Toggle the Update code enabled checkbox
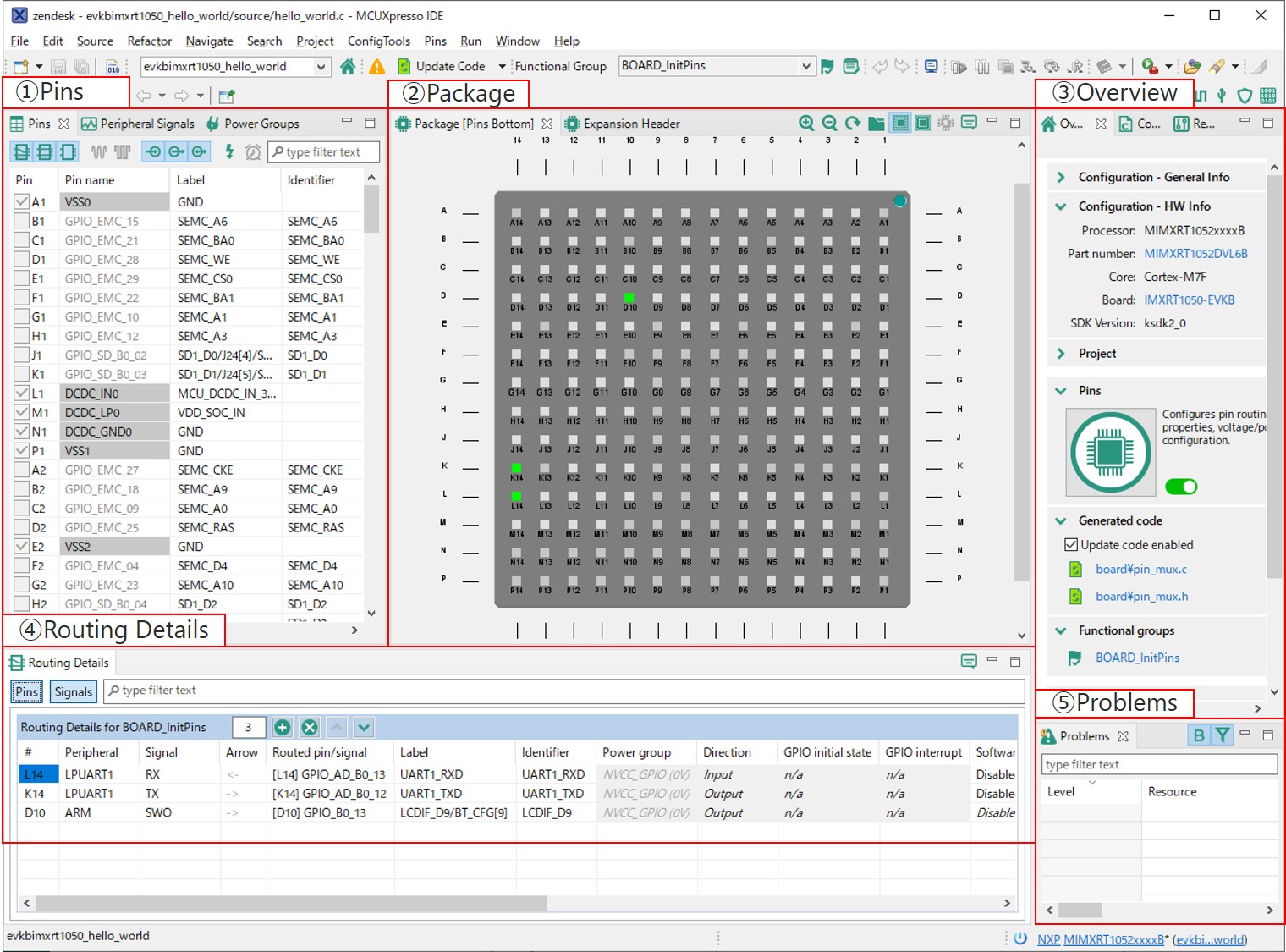The image size is (1286, 952). pos(1071,545)
